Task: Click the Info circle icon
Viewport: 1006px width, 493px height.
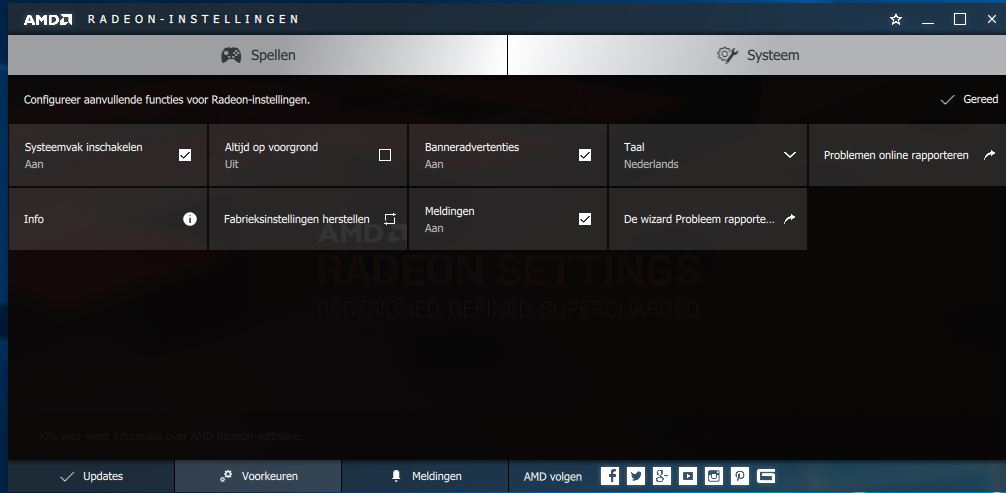Action: click(189, 219)
